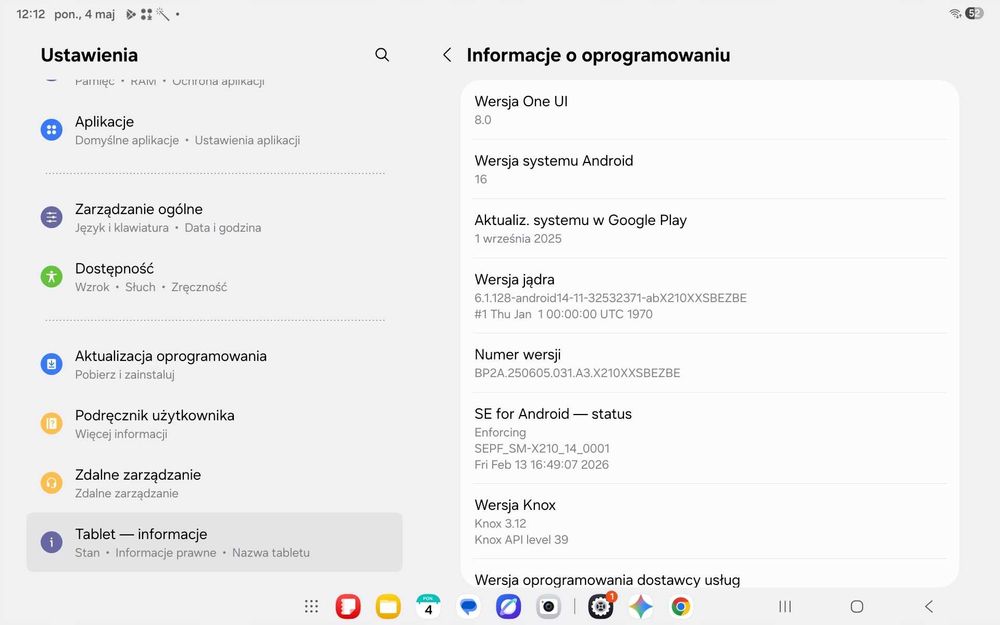Screen dimensions: 1000x625
Task: Tap Wersja oprogramowania dostawcy usług row
Action: pos(710,574)
